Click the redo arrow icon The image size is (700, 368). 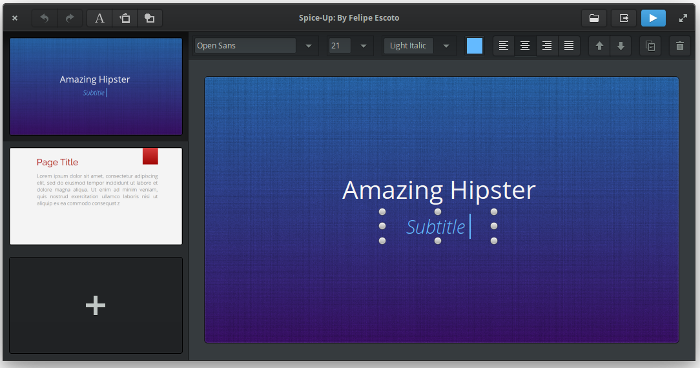coord(70,18)
